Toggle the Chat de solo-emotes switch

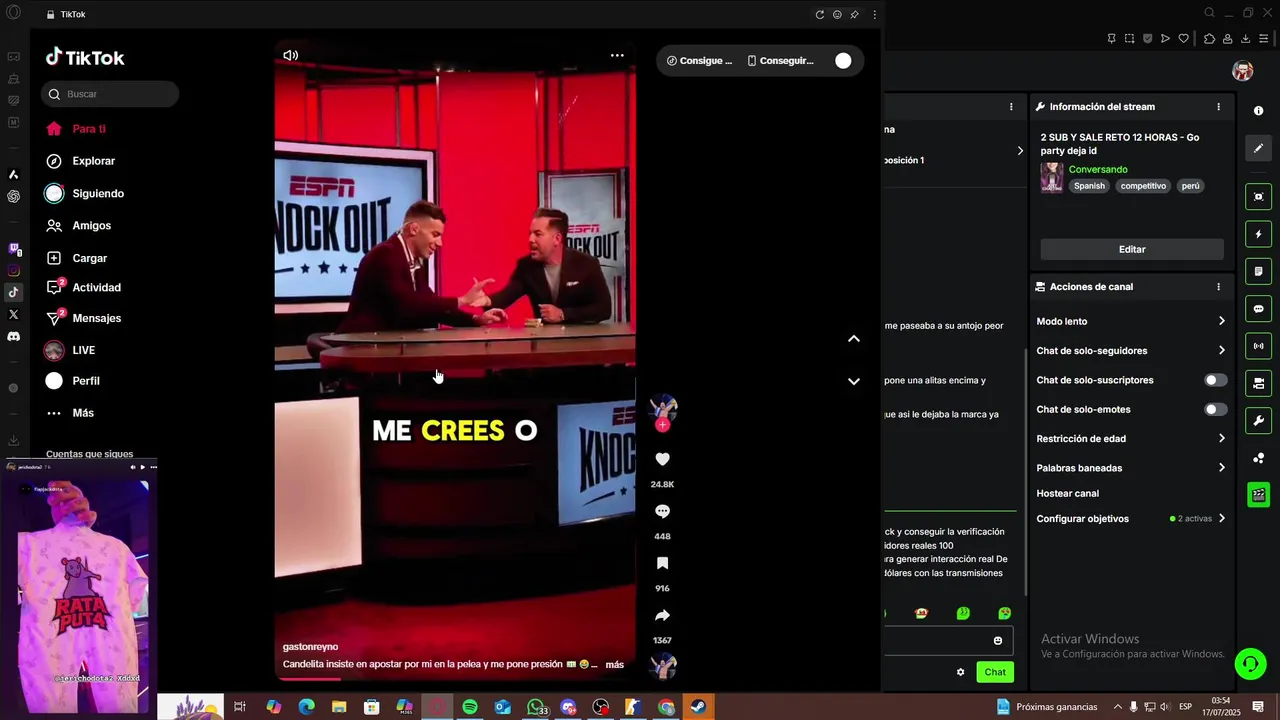point(1215,409)
